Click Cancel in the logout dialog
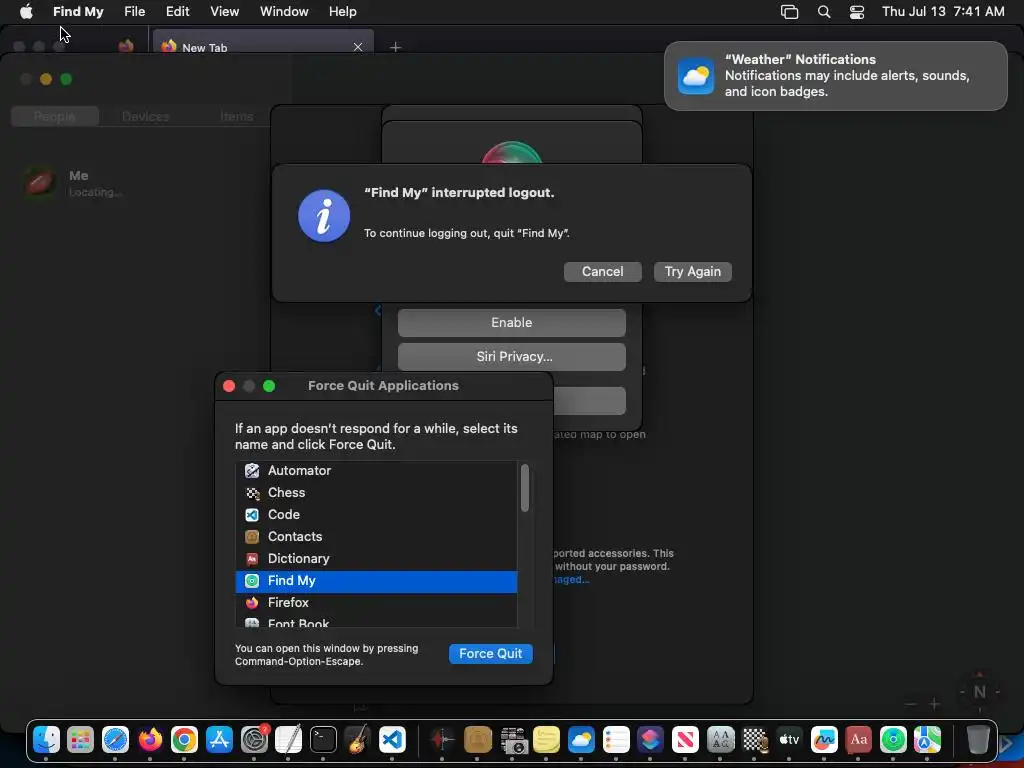This screenshot has width=1024, height=768. coord(602,272)
